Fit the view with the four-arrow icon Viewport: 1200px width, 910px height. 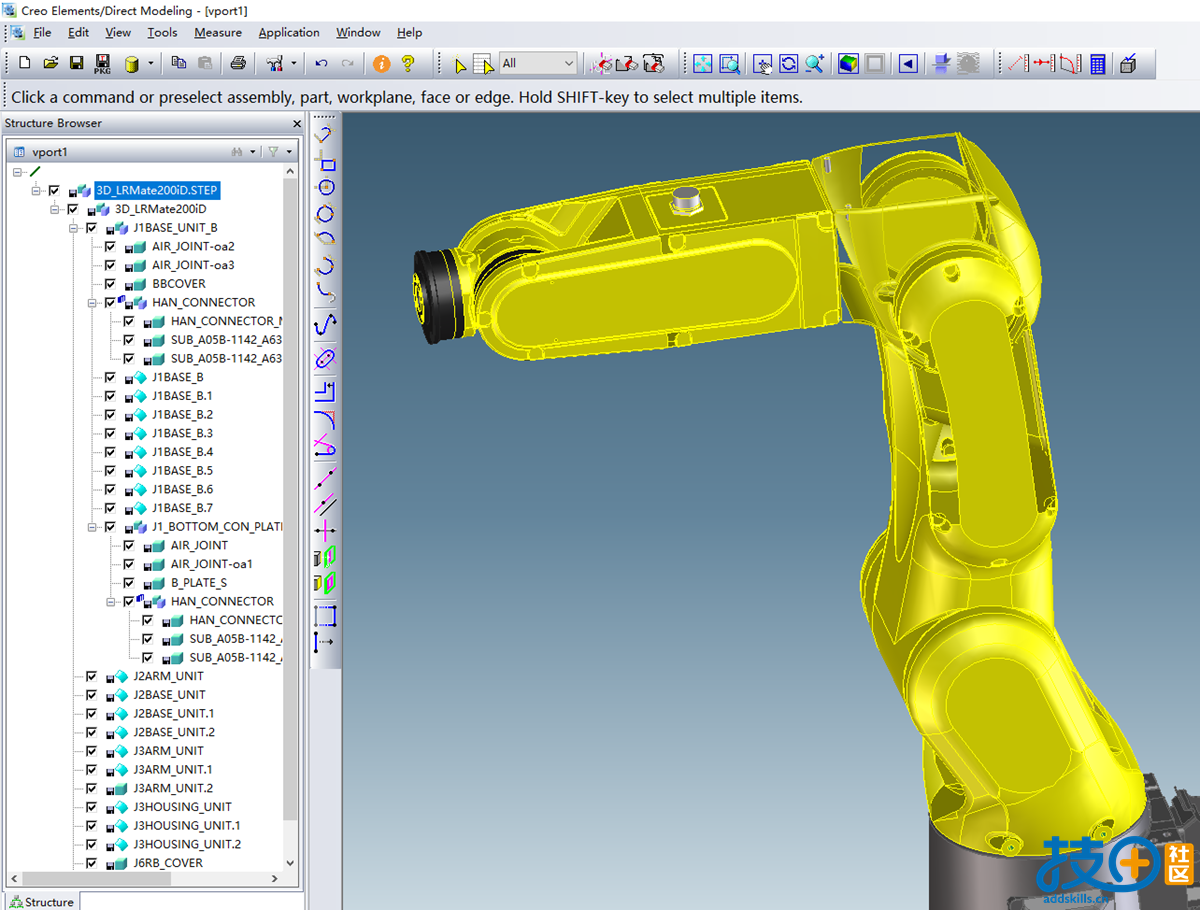[x=703, y=63]
